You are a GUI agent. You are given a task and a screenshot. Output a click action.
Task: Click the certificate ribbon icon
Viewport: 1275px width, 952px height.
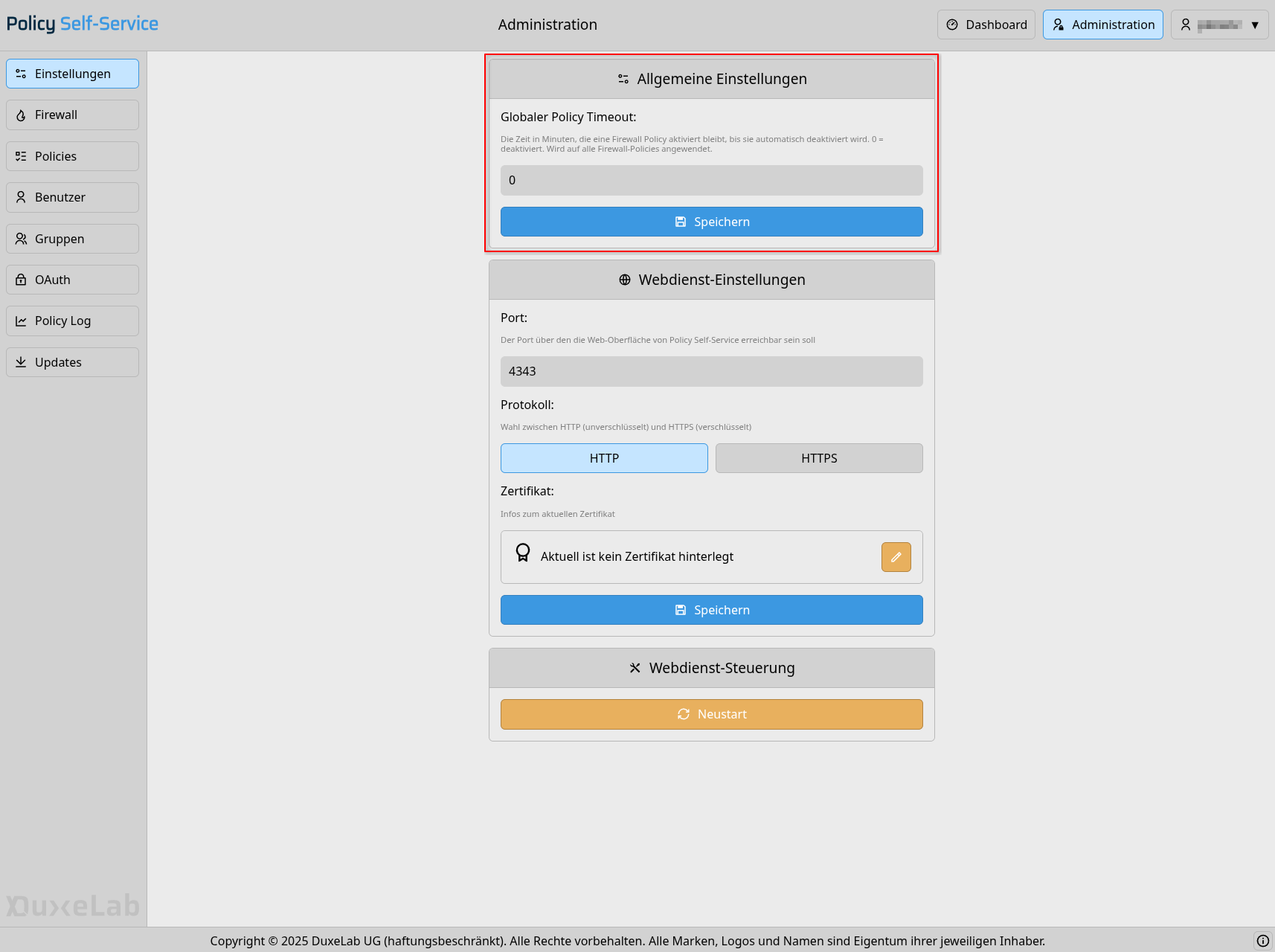pos(523,553)
